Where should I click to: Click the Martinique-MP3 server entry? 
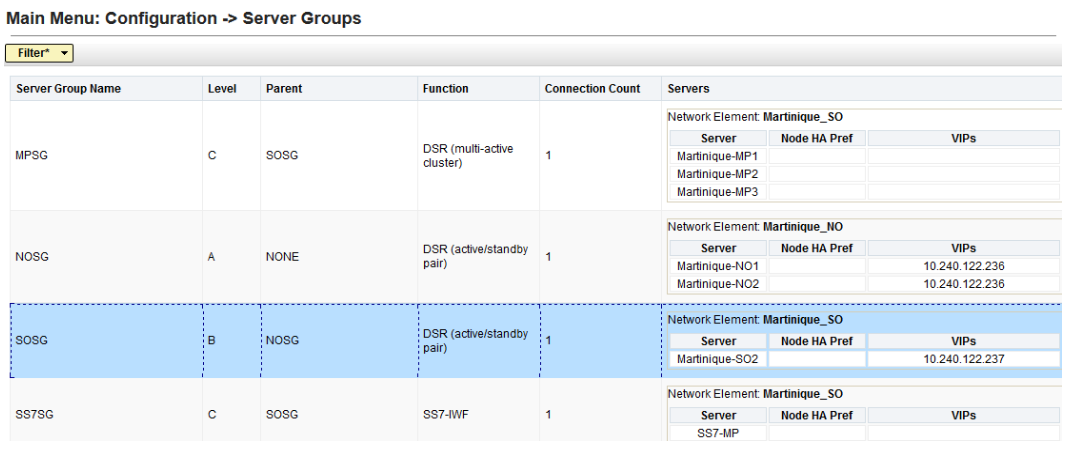(717, 192)
